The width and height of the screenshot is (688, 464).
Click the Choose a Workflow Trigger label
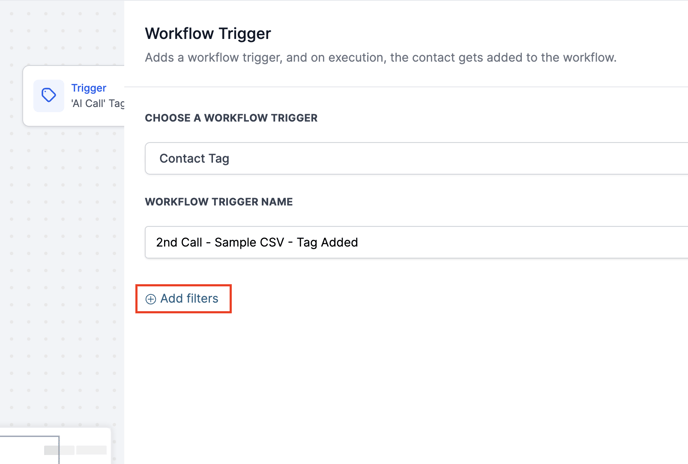click(231, 118)
